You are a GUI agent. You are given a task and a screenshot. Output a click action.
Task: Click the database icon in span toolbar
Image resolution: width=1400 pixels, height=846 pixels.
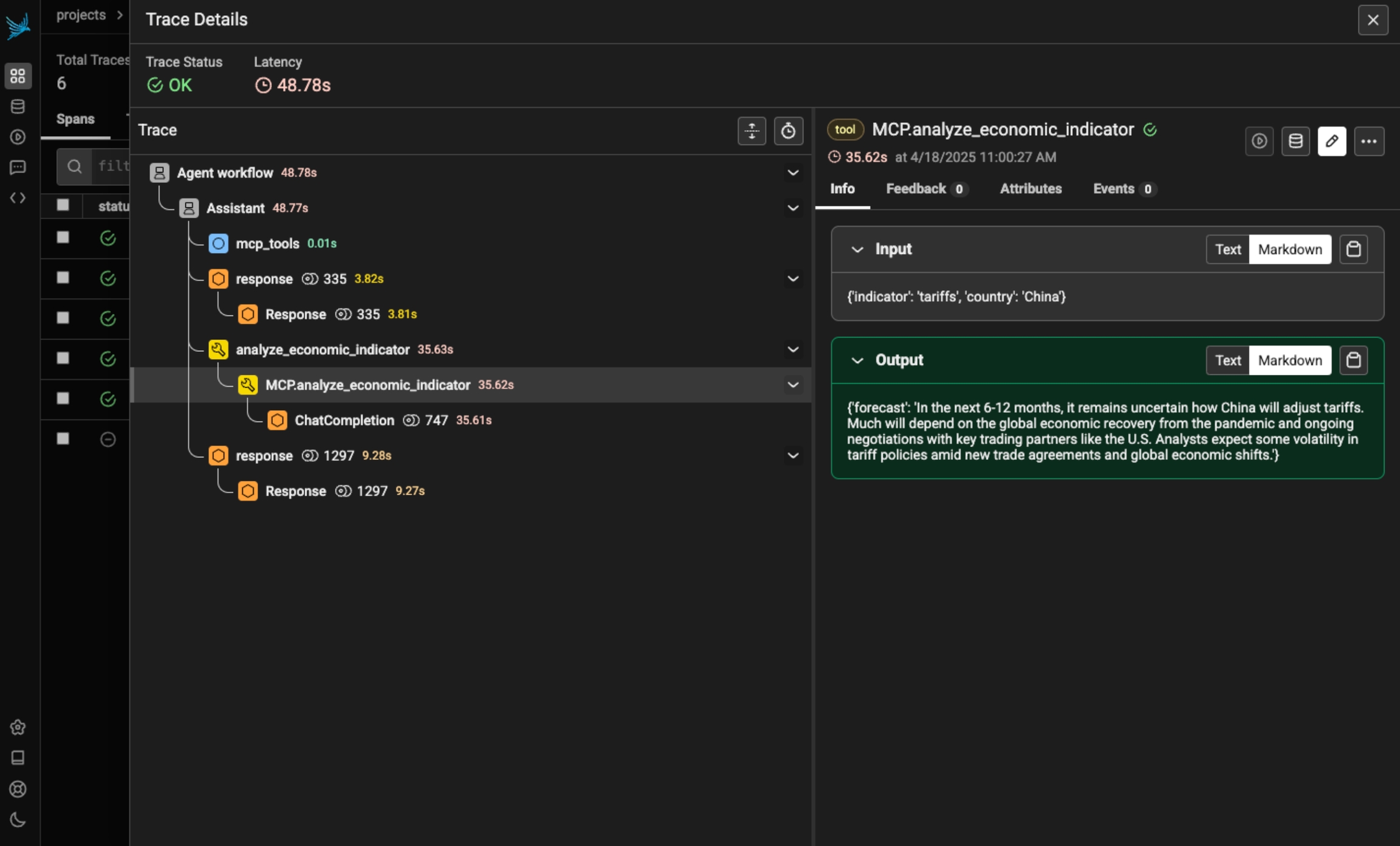1295,142
